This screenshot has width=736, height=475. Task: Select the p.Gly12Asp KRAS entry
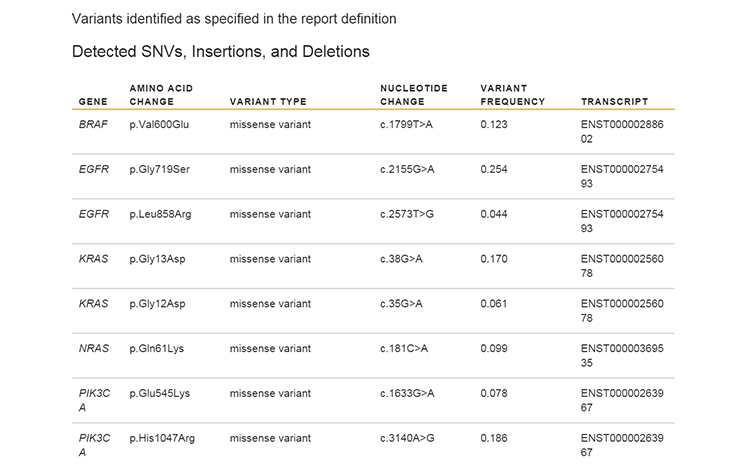[x=158, y=304]
